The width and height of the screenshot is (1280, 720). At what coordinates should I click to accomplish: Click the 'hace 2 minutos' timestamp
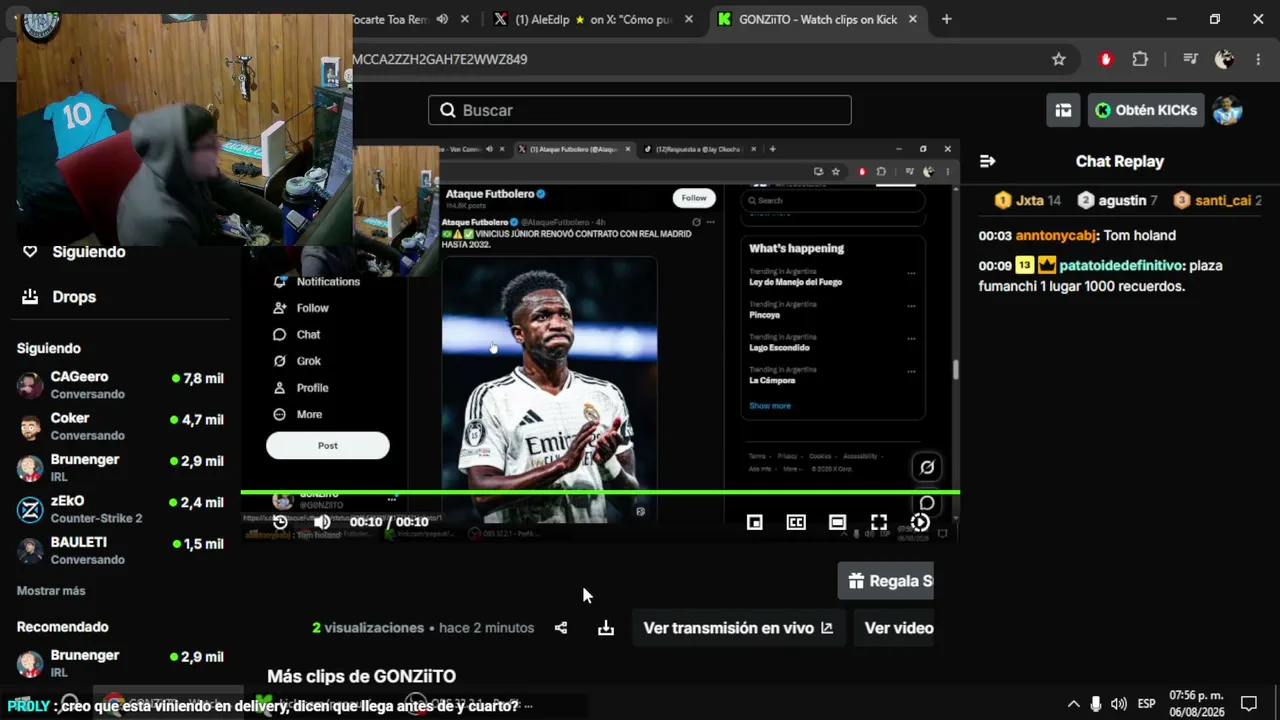coord(486,628)
